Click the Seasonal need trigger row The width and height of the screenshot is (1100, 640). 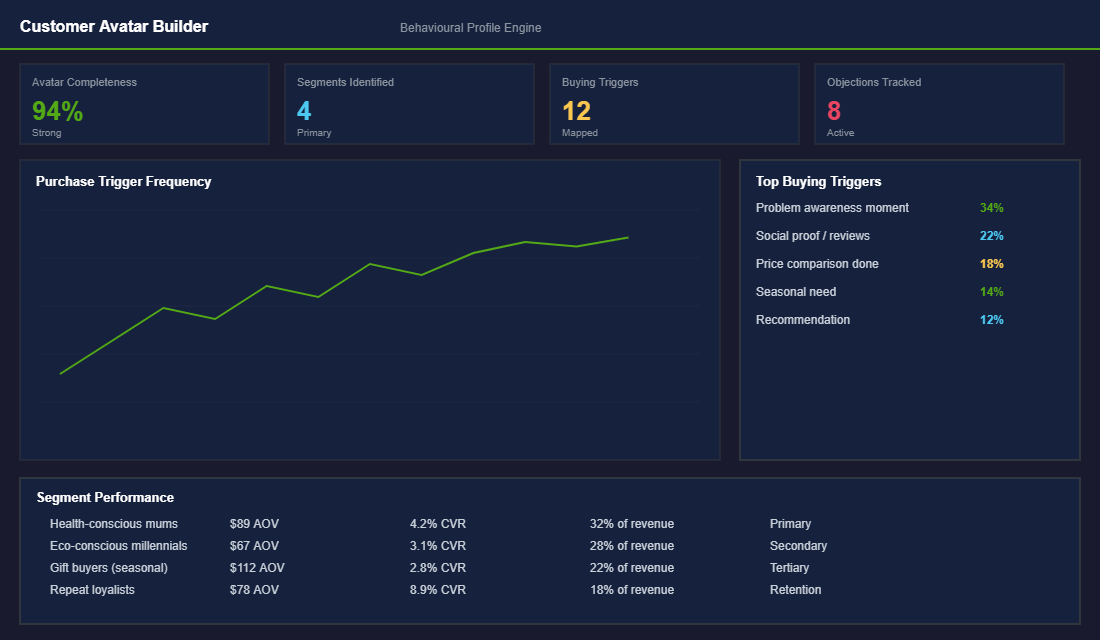coord(796,291)
